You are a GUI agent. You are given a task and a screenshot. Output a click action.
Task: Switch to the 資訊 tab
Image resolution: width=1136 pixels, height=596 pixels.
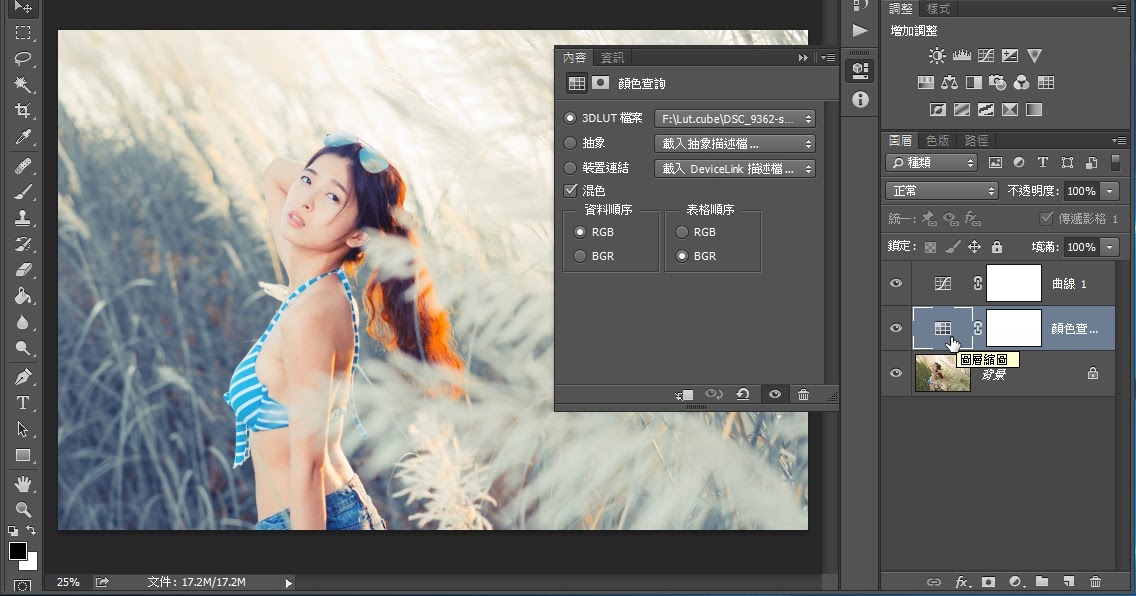[x=612, y=57]
